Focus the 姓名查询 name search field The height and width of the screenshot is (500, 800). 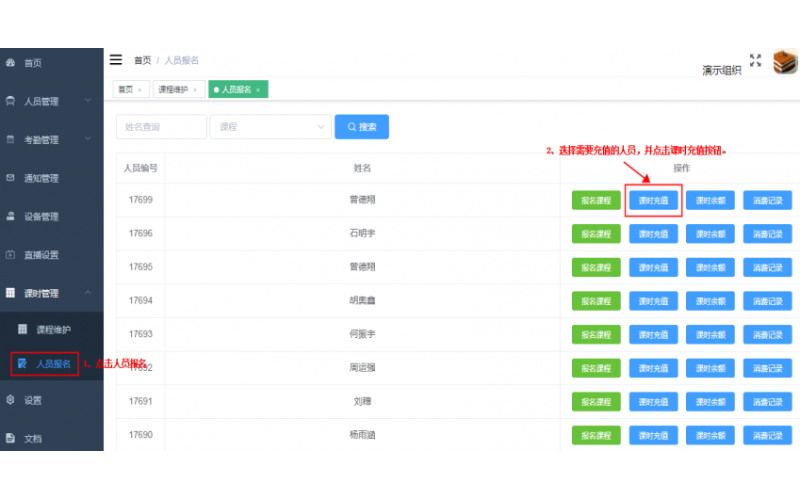pos(161,127)
